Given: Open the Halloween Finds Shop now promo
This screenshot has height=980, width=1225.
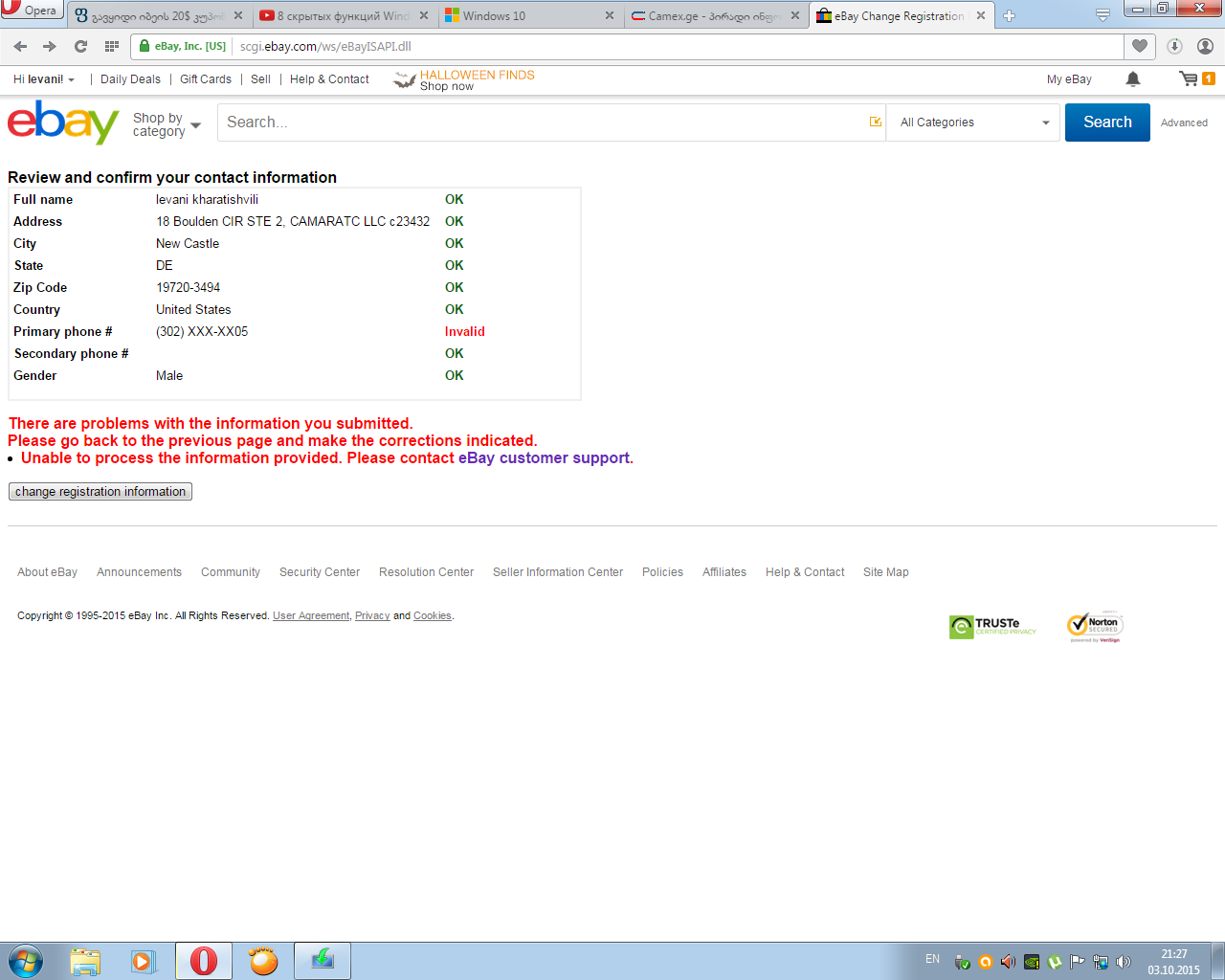Looking at the screenshot, I should coord(465,80).
